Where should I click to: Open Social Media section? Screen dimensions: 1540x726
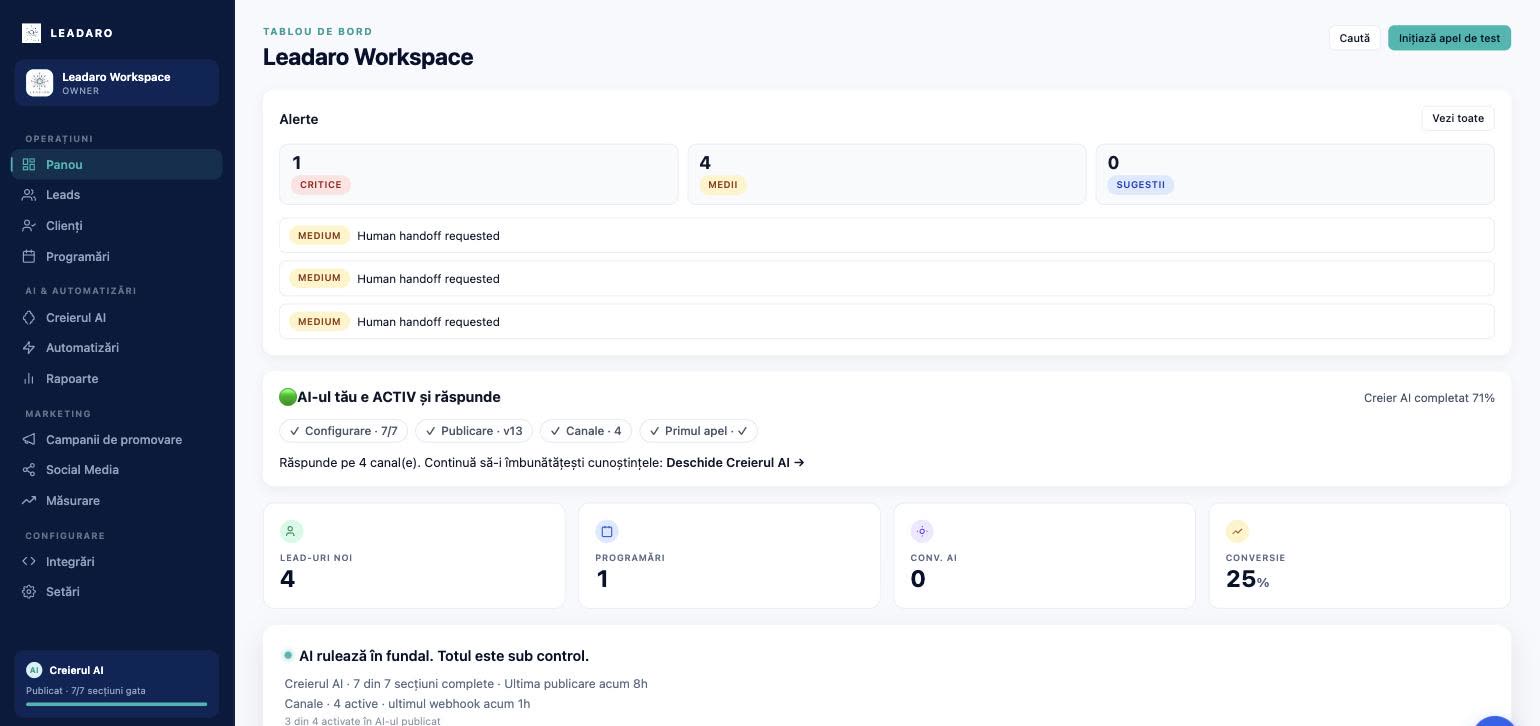[117, 470]
